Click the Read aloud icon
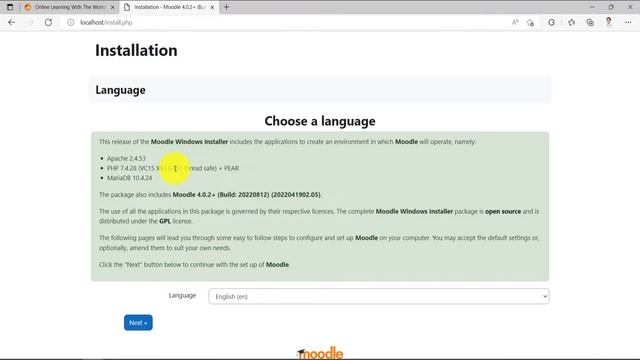640x360 pixels. click(515, 22)
